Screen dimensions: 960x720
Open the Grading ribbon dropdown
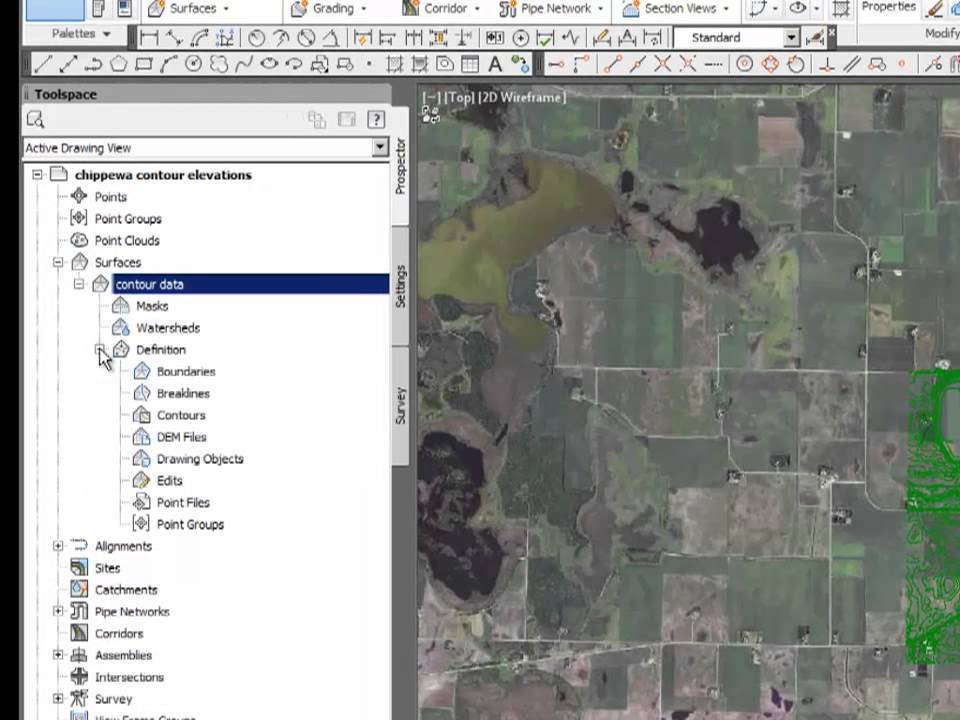tap(364, 9)
